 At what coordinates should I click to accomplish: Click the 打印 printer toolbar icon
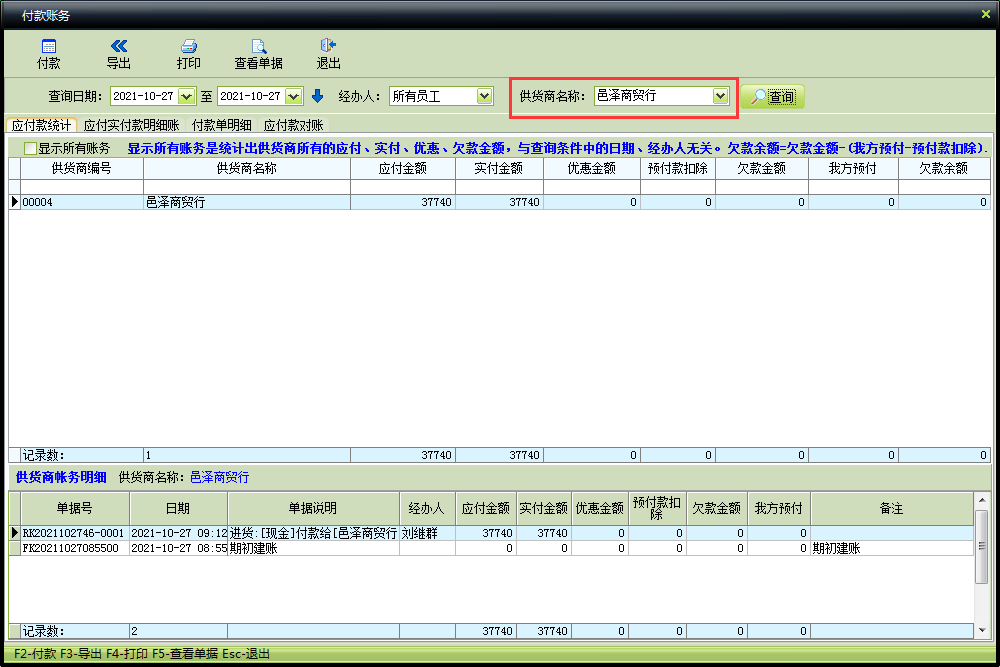189,54
